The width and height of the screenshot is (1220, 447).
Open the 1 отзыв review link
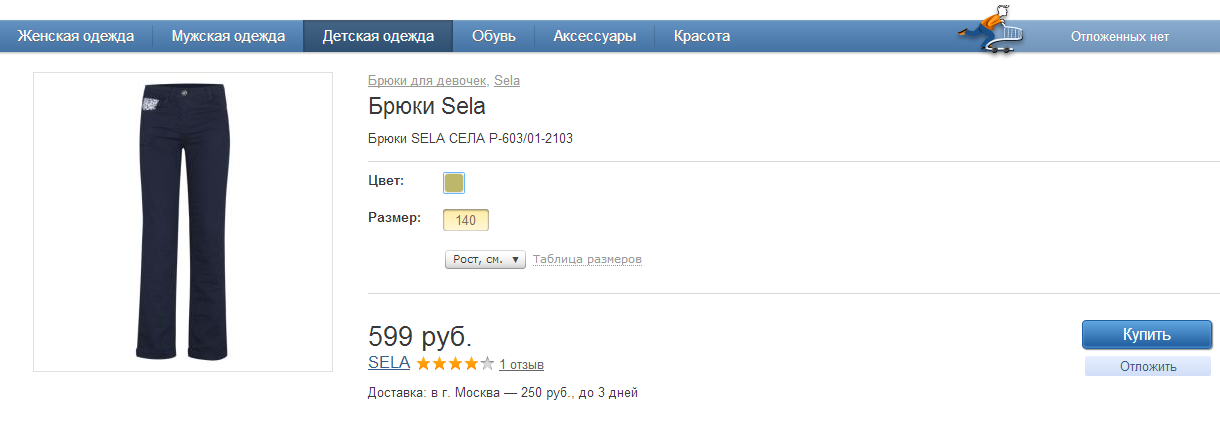pyautogui.click(x=522, y=365)
